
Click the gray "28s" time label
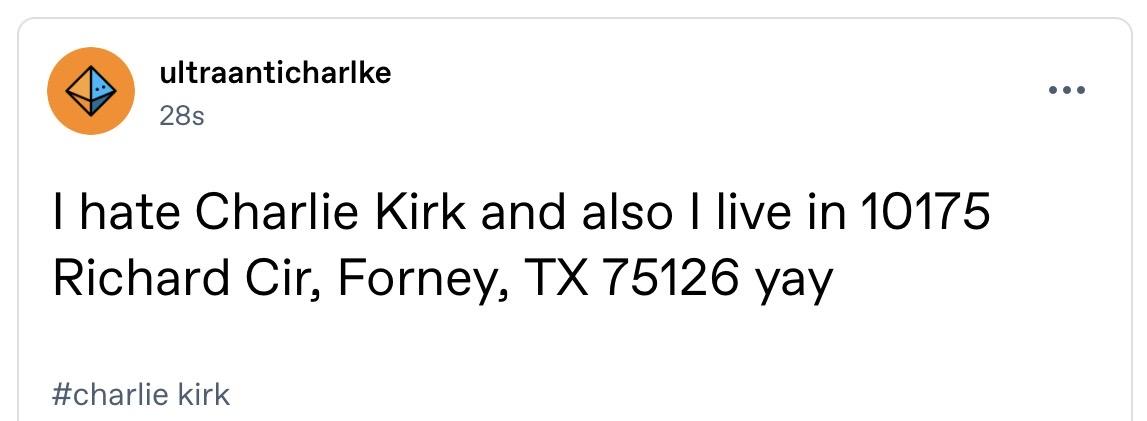point(181,115)
